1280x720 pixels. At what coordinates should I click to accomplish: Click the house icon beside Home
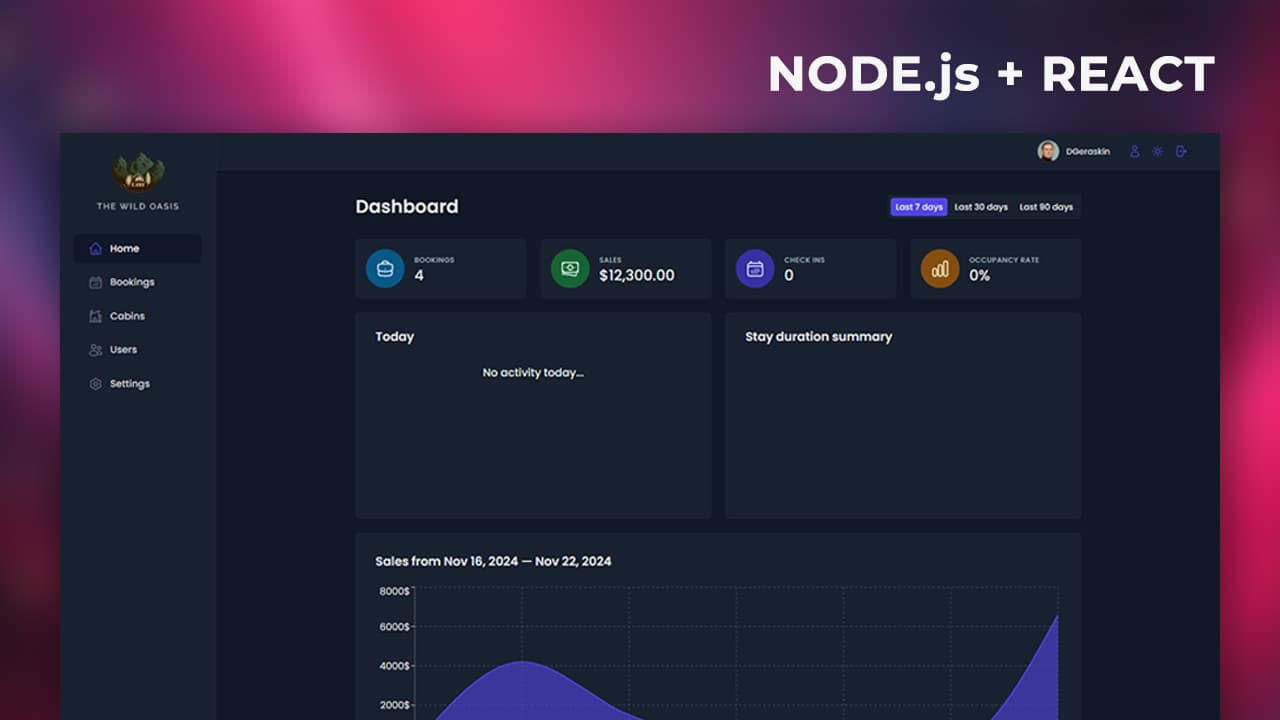click(96, 248)
